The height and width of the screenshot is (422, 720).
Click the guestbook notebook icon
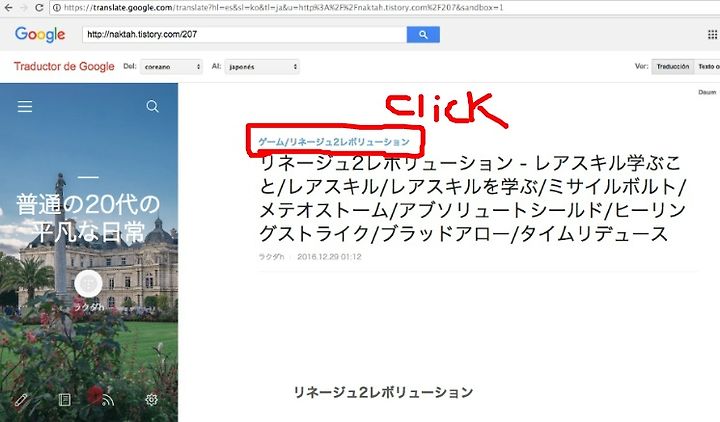point(65,399)
